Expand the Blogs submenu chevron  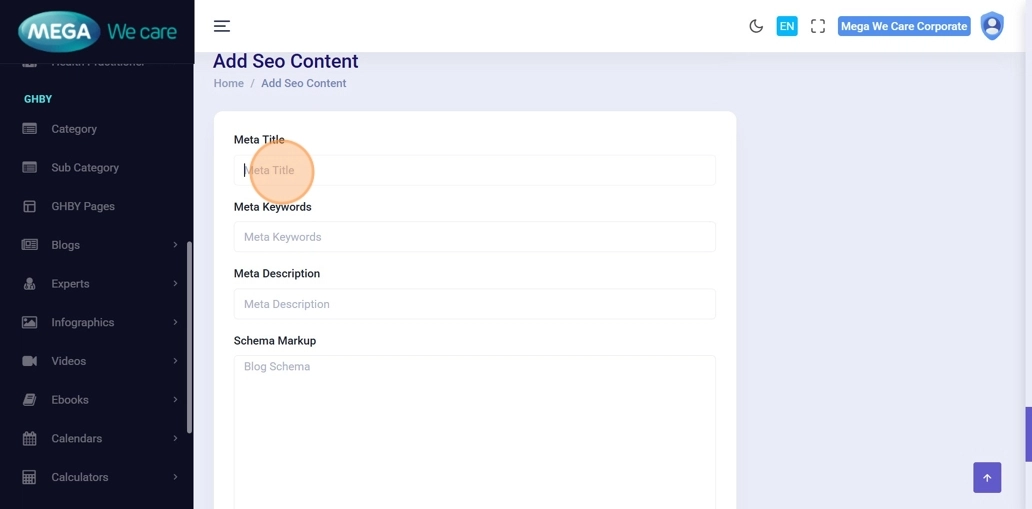click(x=175, y=245)
